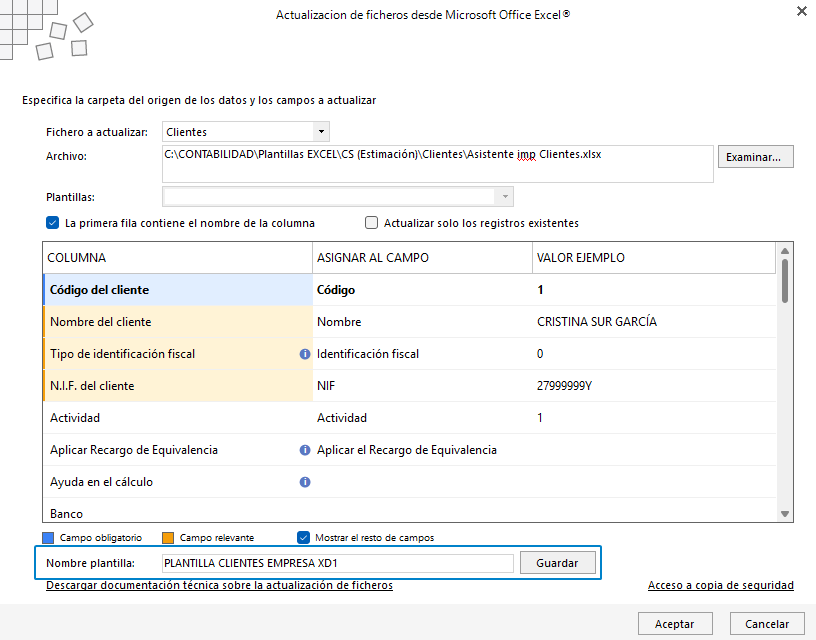Expand the Plantillas dropdown
The height and width of the screenshot is (640, 816).
505,197
